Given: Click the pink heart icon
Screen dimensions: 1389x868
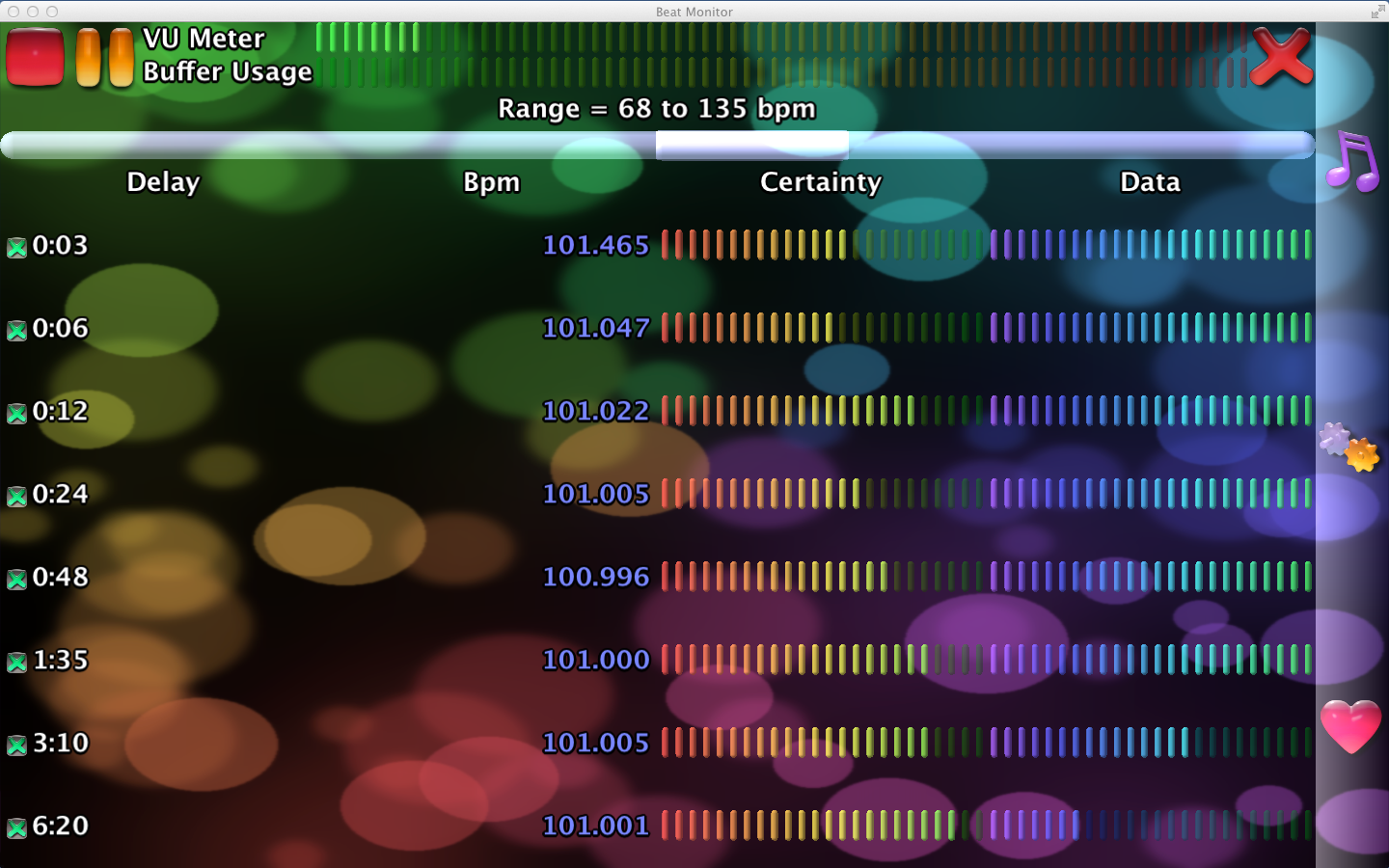Looking at the screenshot, I should click(x=1350, y=726).
